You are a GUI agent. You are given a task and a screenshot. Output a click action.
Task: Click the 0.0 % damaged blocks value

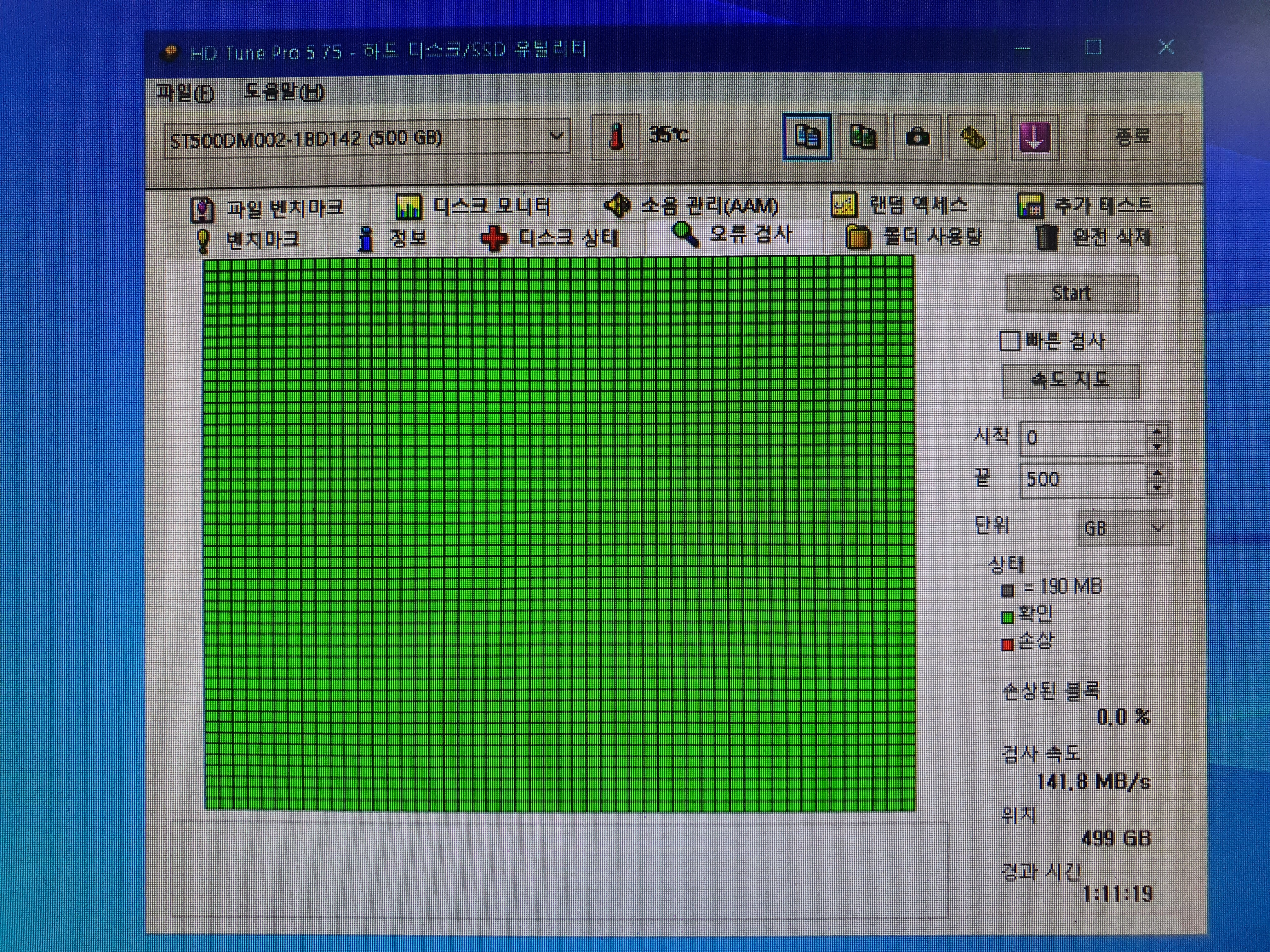[1124, 717]
